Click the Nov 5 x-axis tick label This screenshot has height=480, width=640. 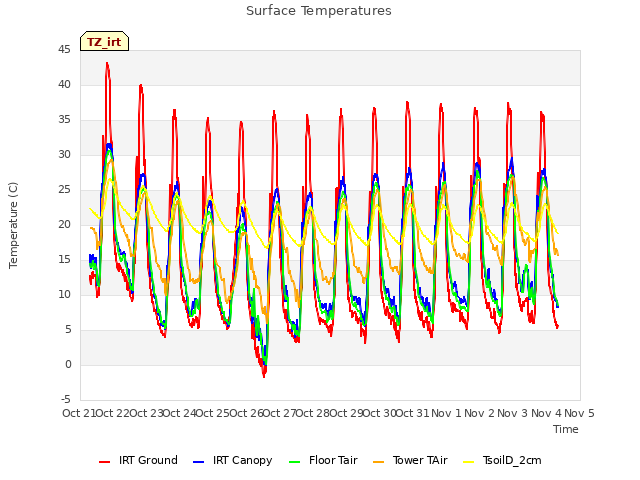click(x=579, y=413)
